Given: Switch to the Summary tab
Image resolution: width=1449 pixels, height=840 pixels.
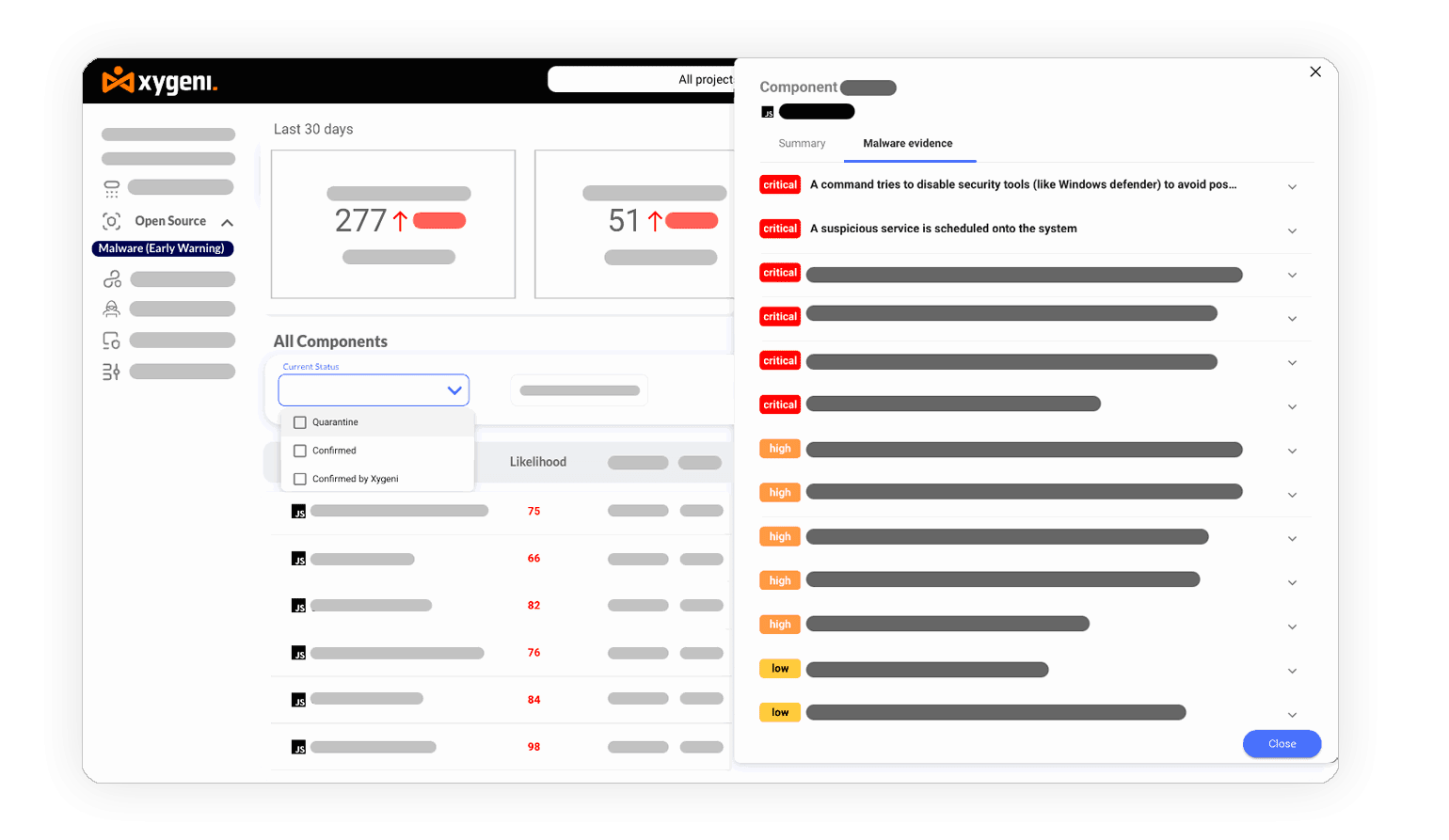Looking at the screenshot, I should coord(802,144).
